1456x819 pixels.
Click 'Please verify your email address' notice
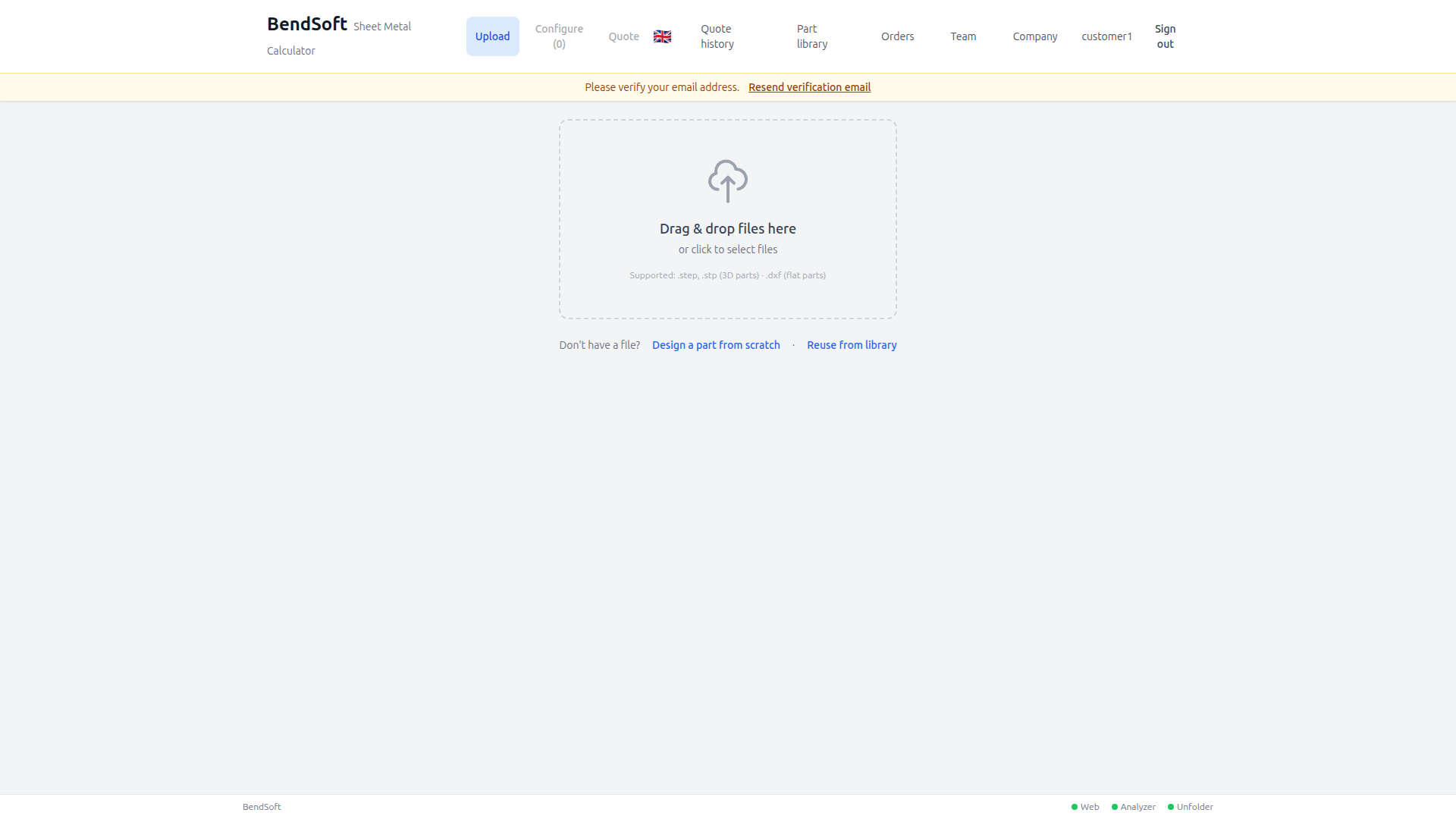click(x=662, y=87)
